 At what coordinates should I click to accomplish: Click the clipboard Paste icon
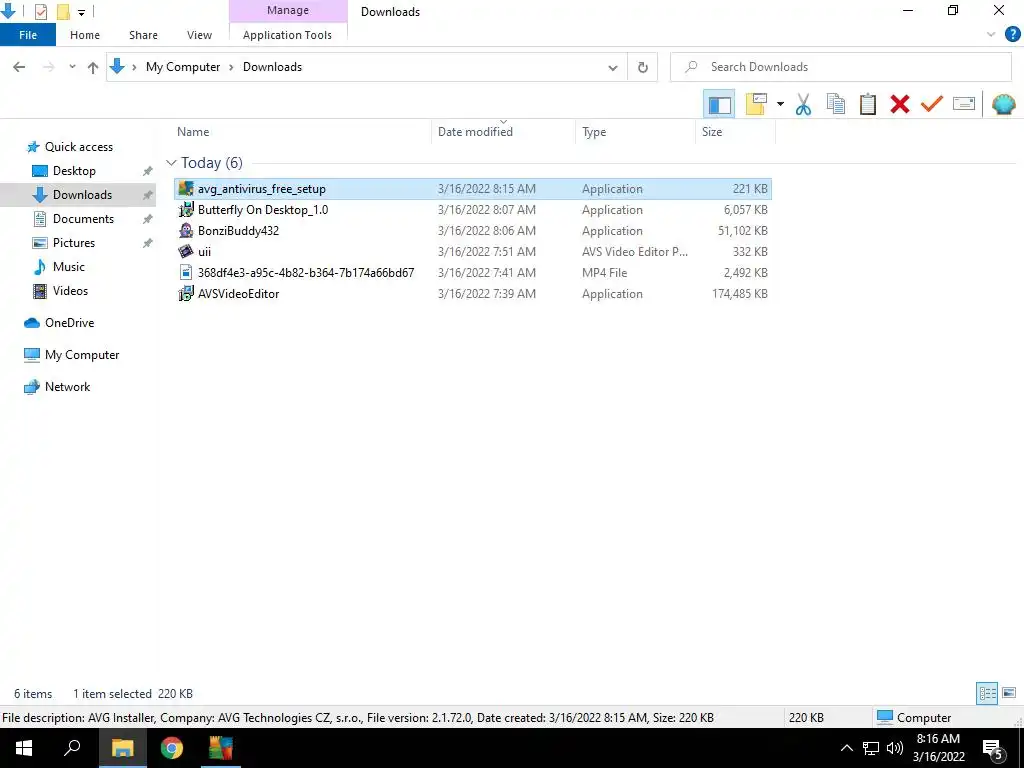tap(867, 104)
